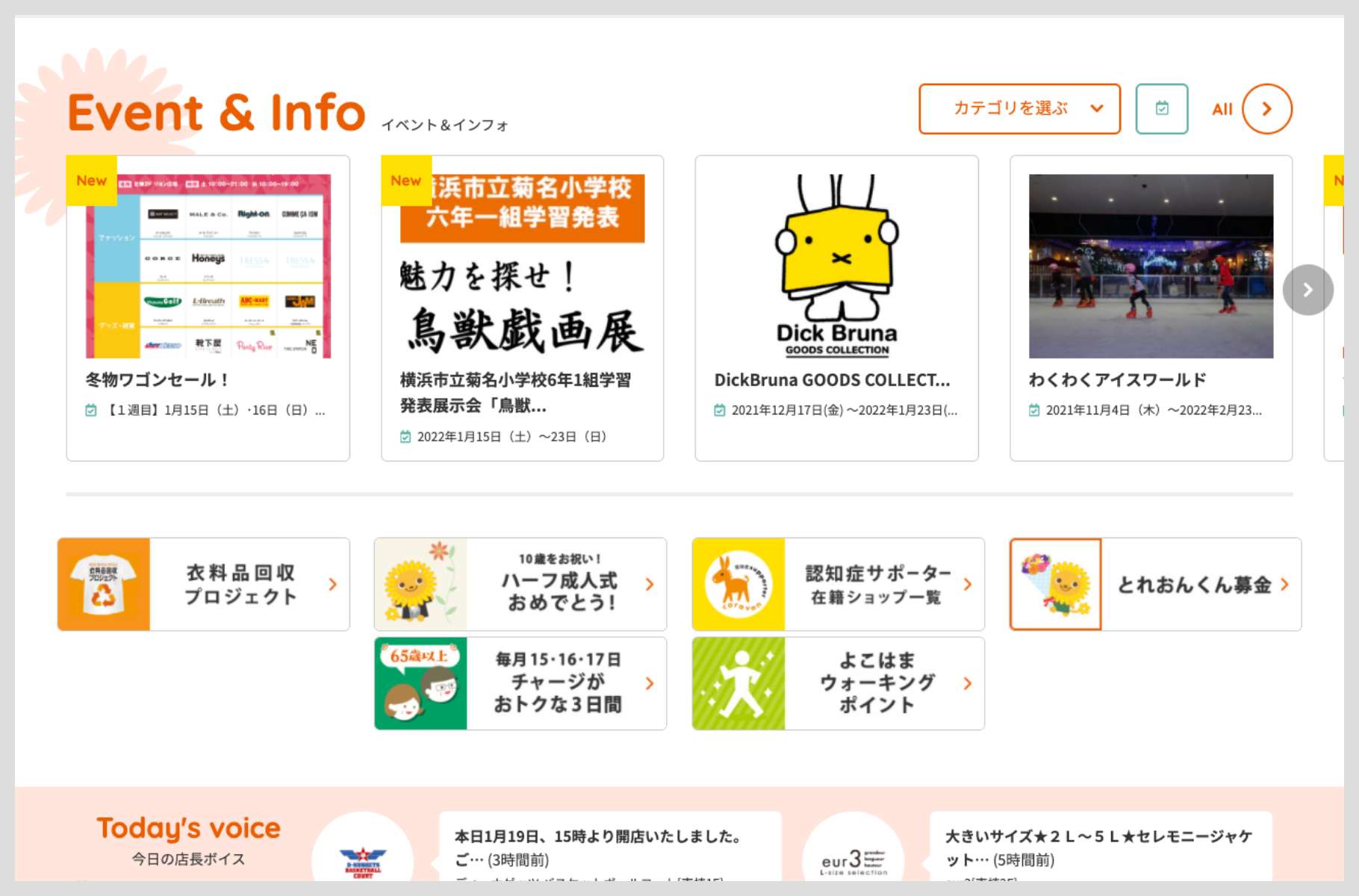Advance the event carousel with the gray arrow

(1307, 290)
